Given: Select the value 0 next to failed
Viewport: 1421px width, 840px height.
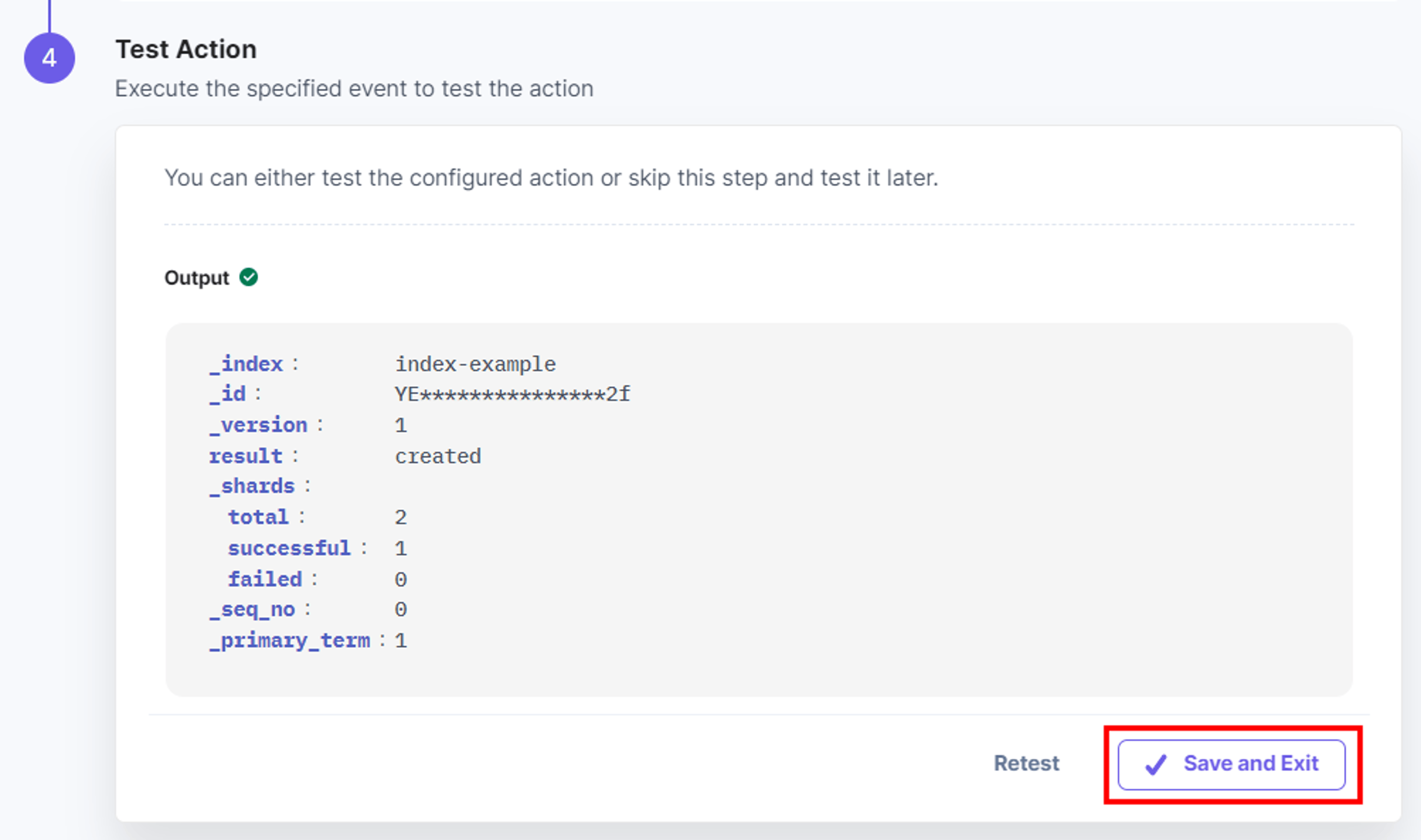Looking at the screenshot, I should click(401, 579).
